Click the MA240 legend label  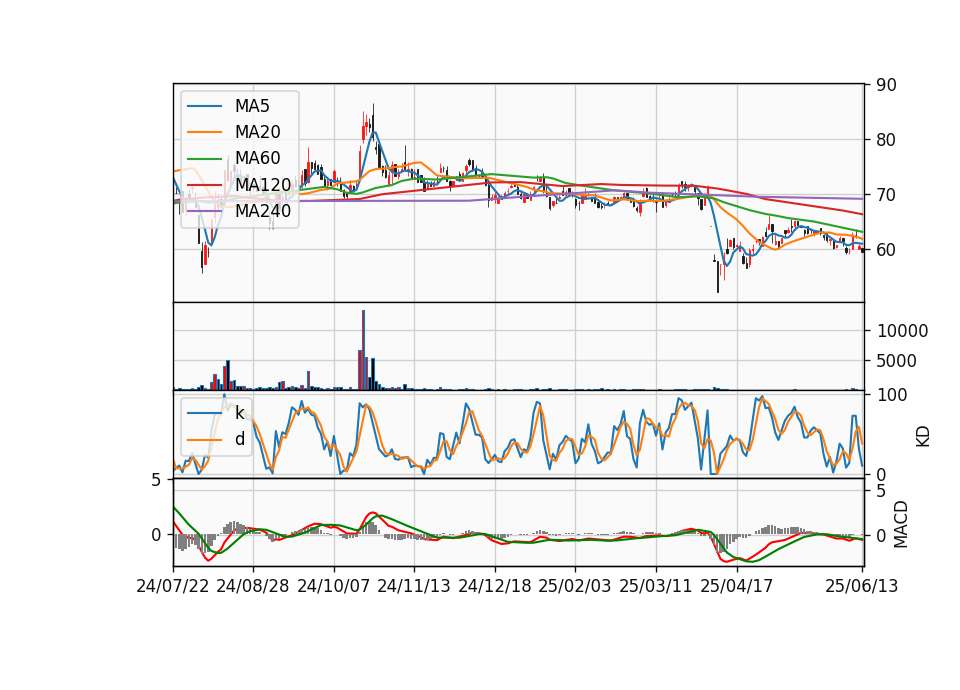pyautogui.click(x=263, y=211)
